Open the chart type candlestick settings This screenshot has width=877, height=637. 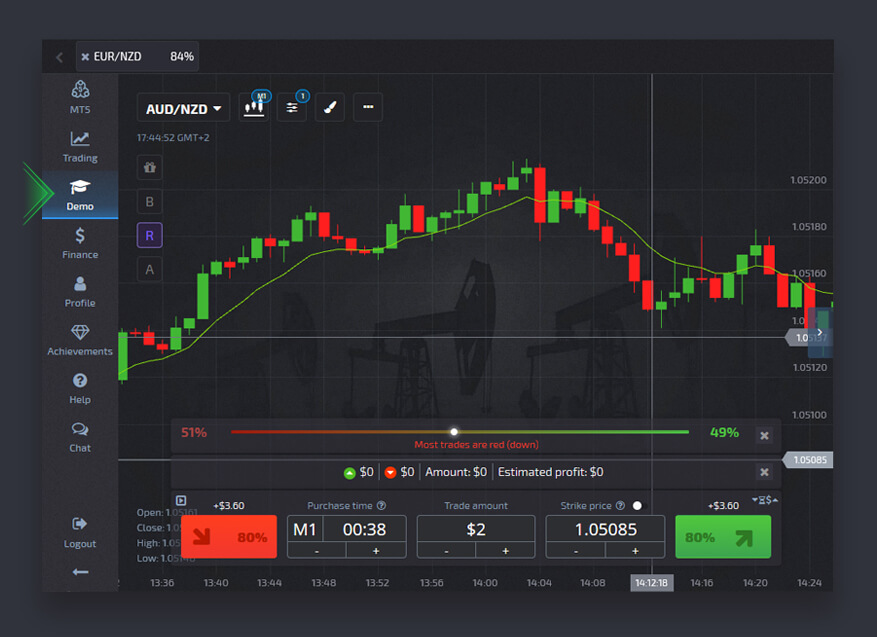tap(255, 107)
